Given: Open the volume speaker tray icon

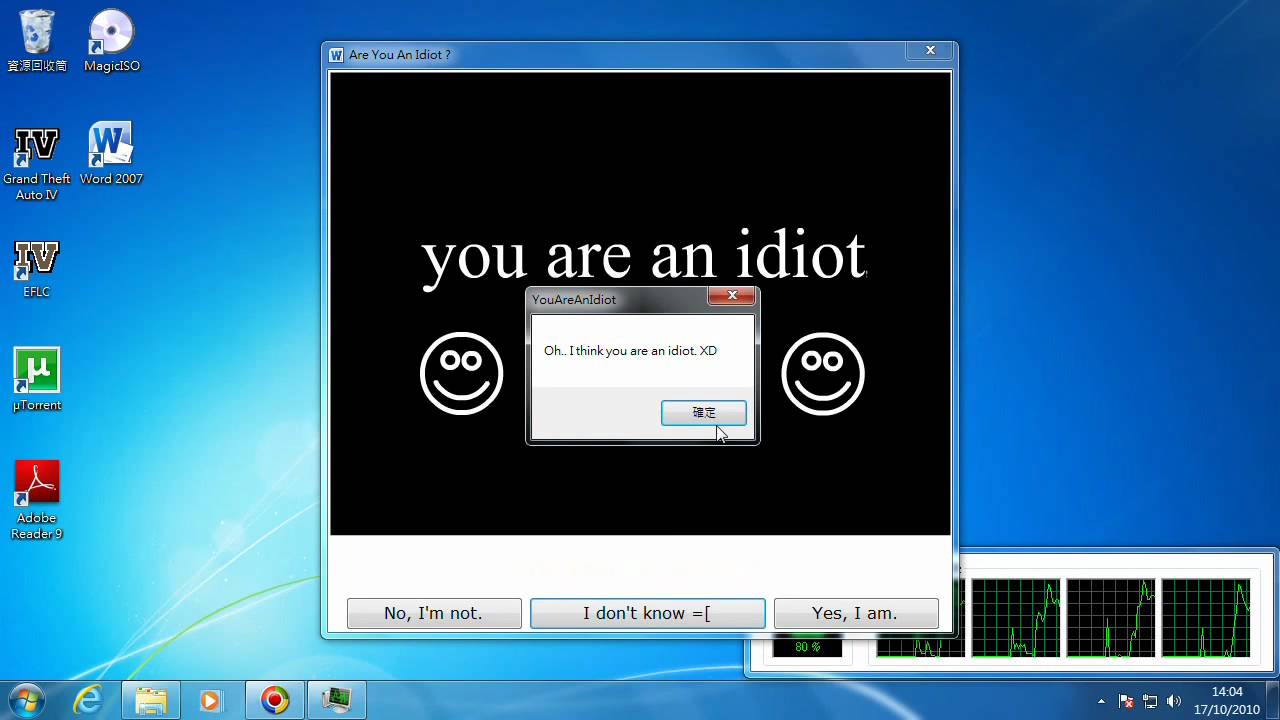Looking at the screenshot, I should (1173, 701).
